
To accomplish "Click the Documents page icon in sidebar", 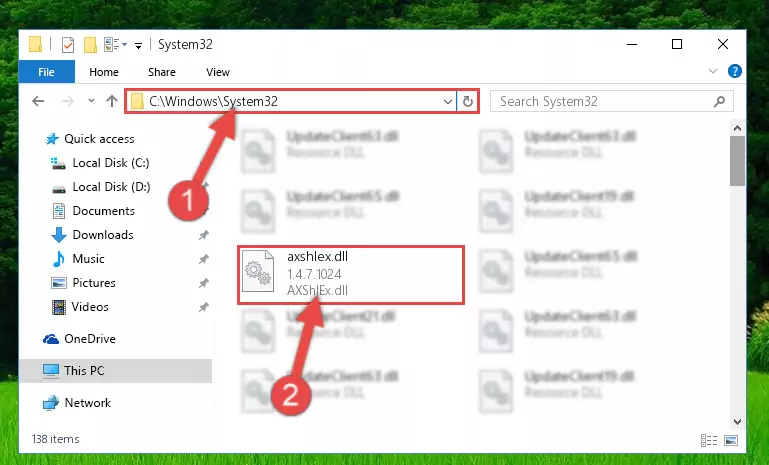I will point(59,211).
